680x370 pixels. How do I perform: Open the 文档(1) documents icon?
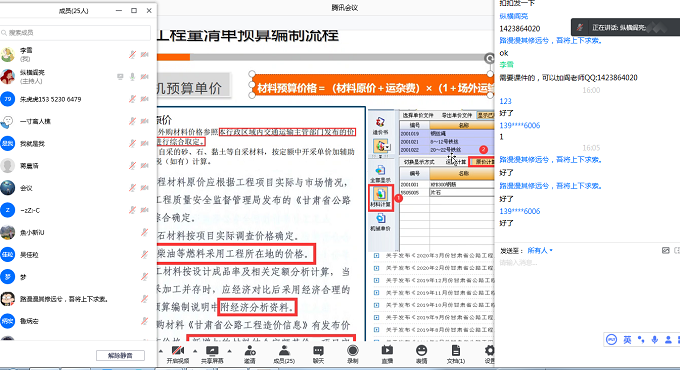[x=455, y=350]
